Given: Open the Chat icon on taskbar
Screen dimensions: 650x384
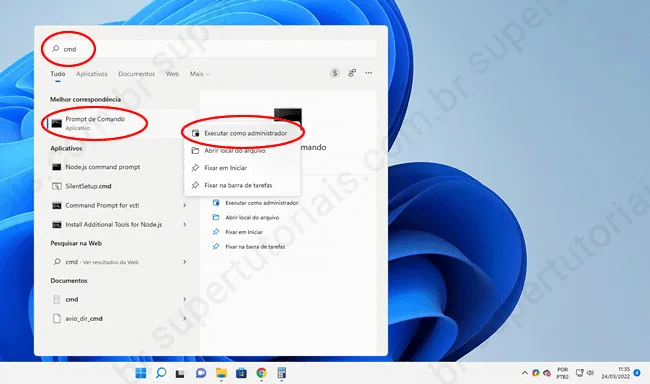Looking at the screenshot, I should 201,373.
